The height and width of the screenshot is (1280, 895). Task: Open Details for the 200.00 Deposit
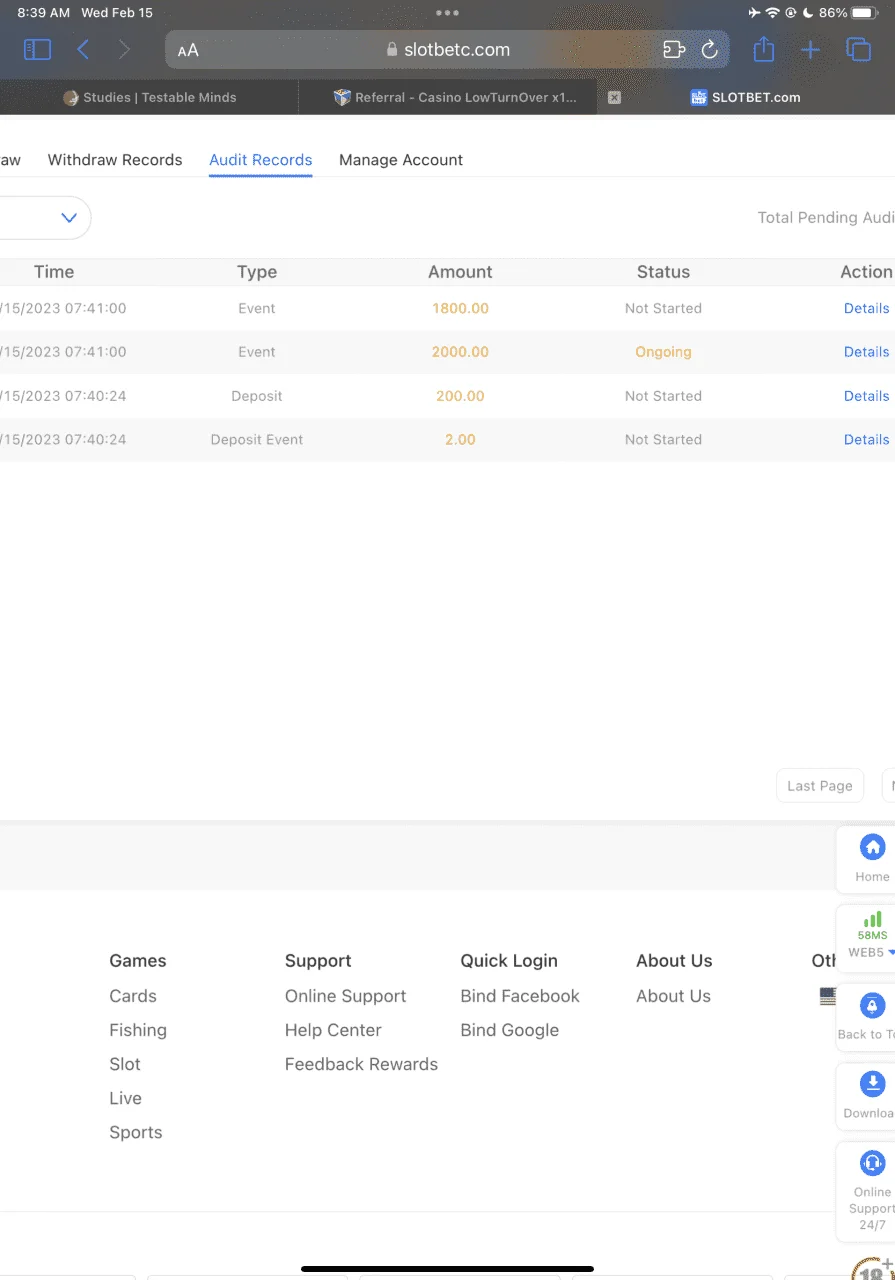(x=866, y=396)
